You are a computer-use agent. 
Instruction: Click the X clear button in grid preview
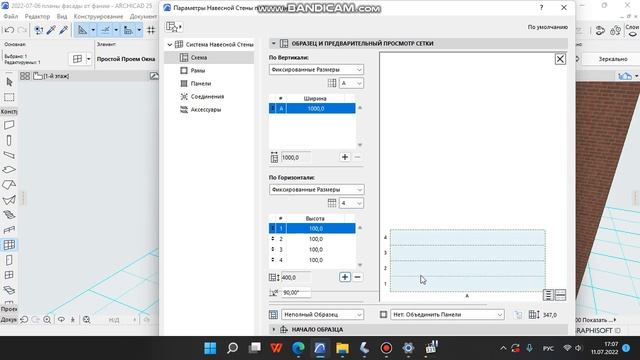tap(560, 59)
